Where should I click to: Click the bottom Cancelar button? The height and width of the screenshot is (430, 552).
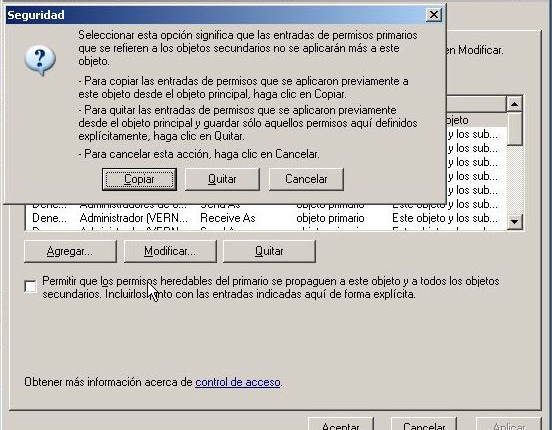pos(424,424)
